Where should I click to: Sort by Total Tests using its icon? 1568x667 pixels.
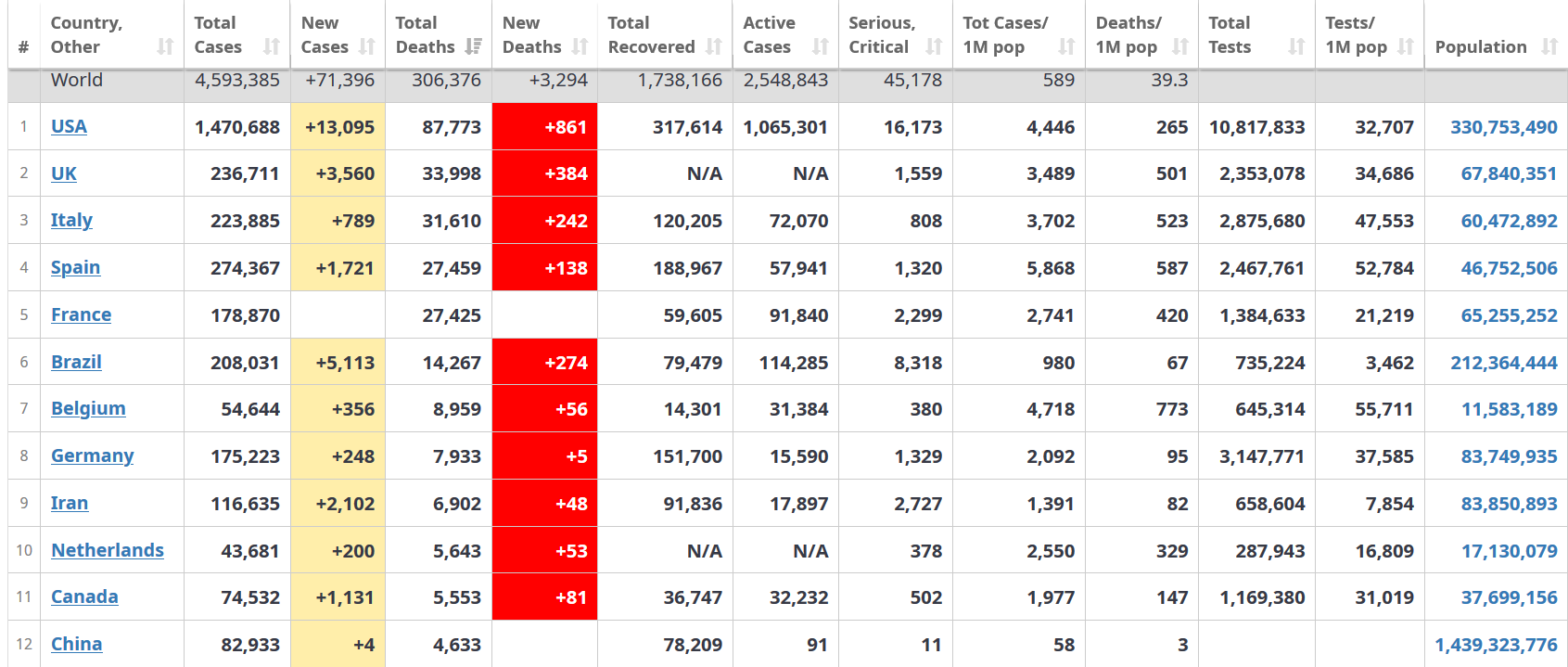click(1297, 46)
